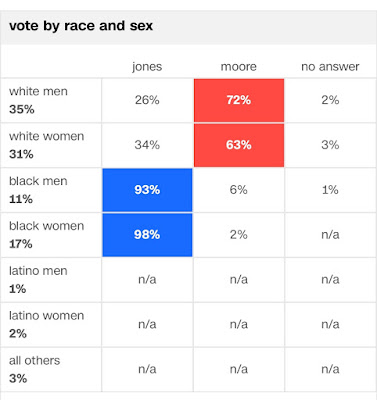Click the 'no answer' column header
377x400 pixels.
pyautogui.click(x=330, y=67)
